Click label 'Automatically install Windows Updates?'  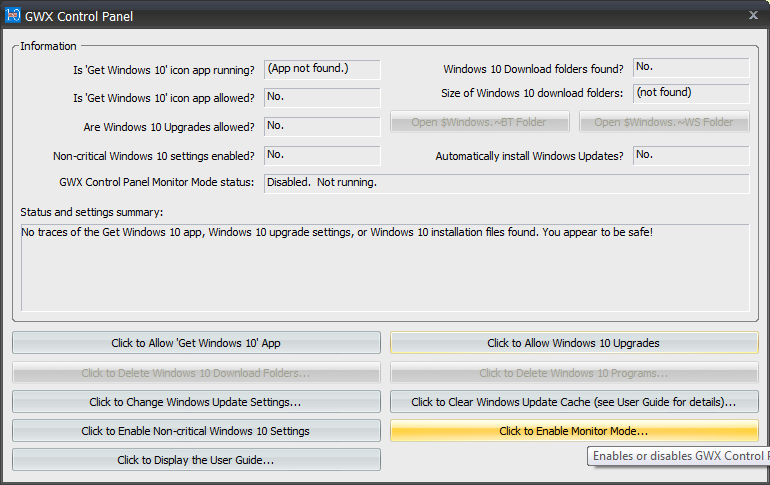coord(529,156)
